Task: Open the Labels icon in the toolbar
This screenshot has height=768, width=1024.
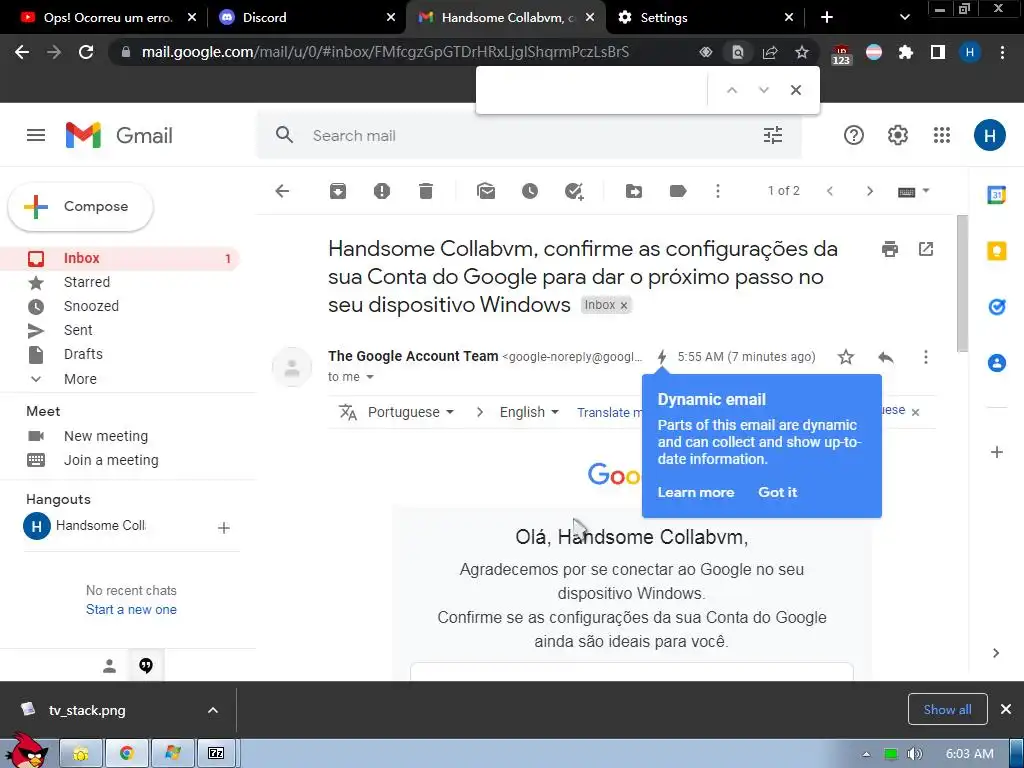Action: [678, 191]
